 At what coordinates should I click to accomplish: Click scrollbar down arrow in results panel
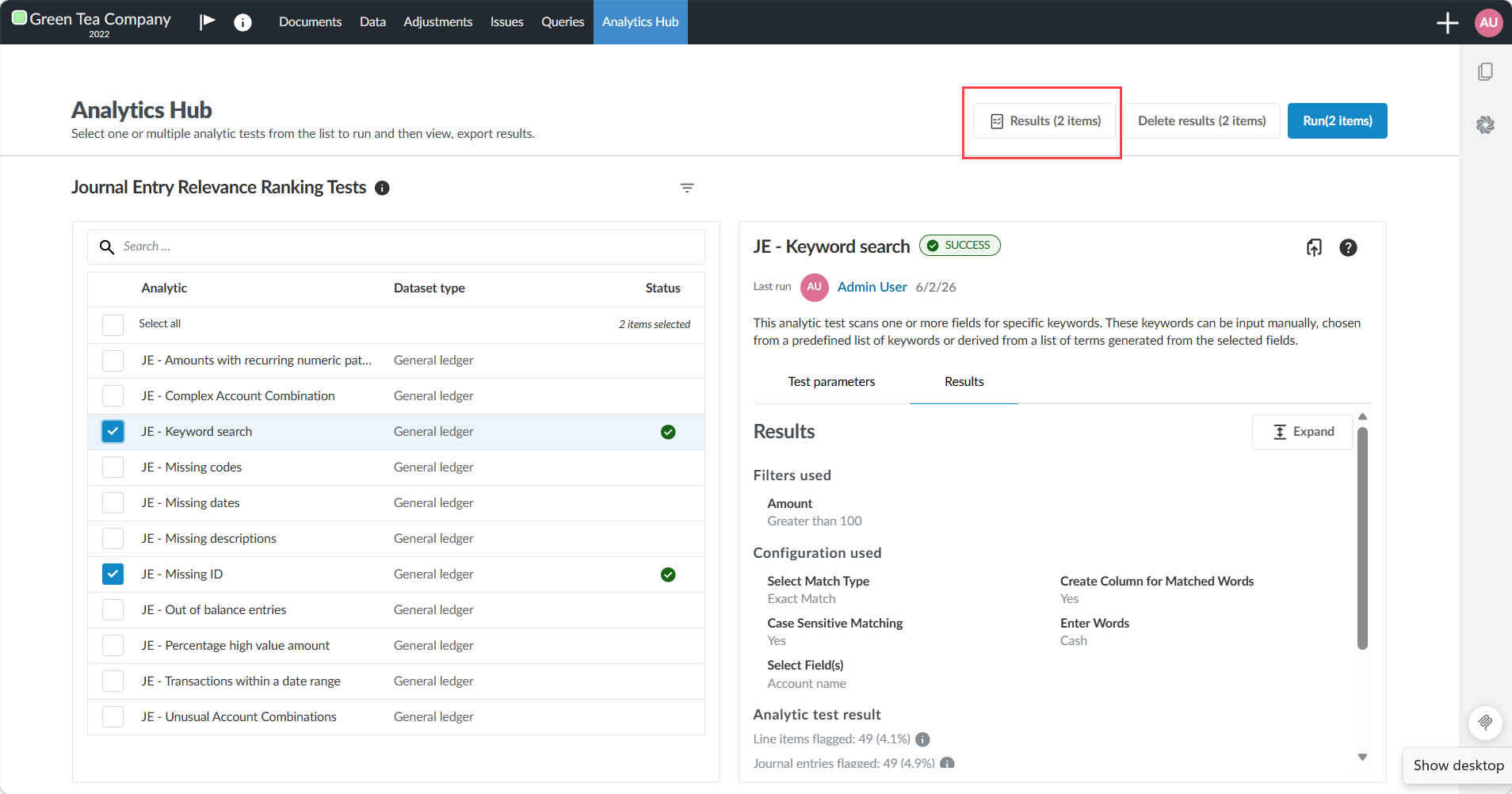pos(1362,757)
